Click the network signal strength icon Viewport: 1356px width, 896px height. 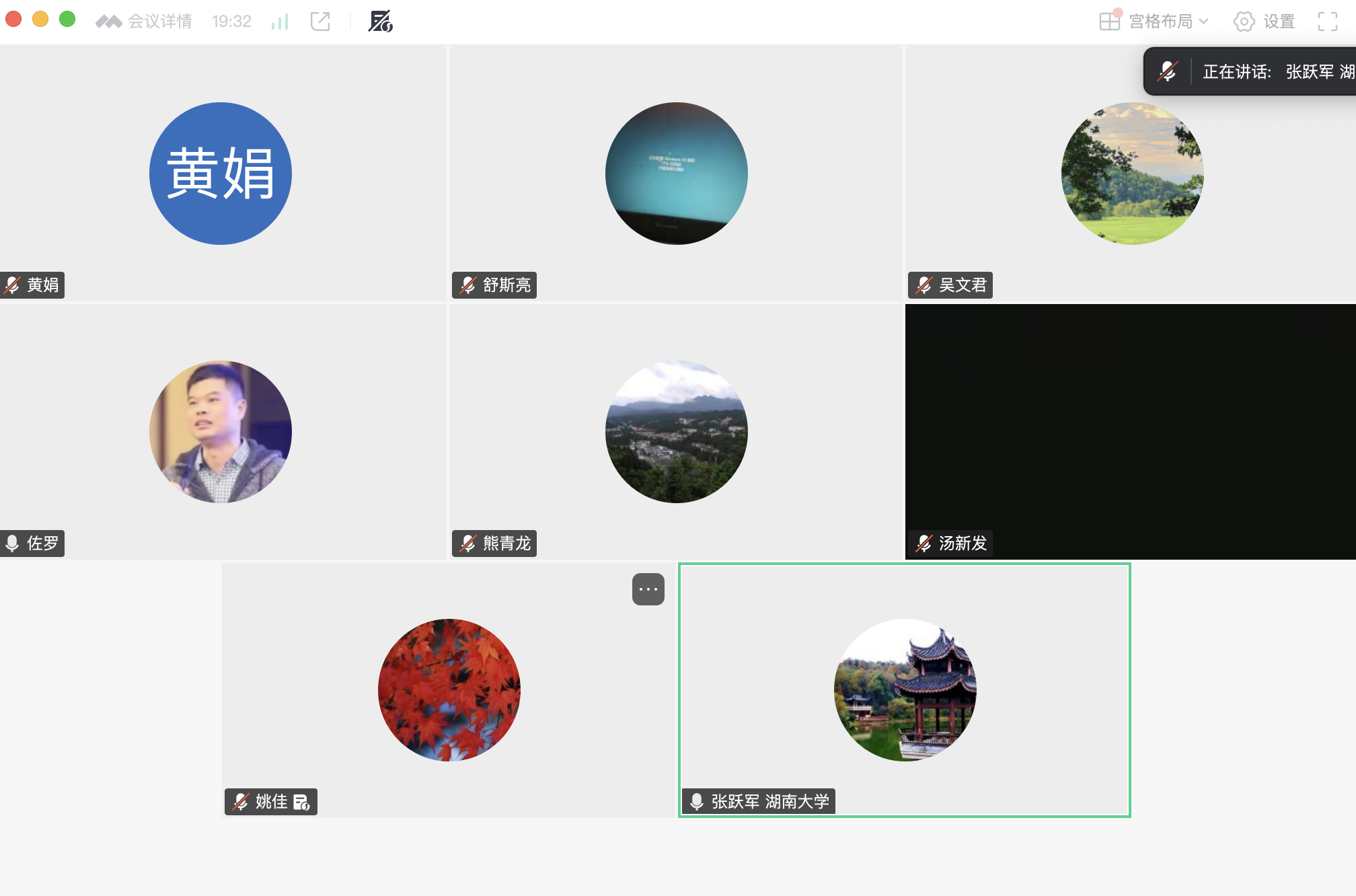pyautogui.click(x=280, y=22)
